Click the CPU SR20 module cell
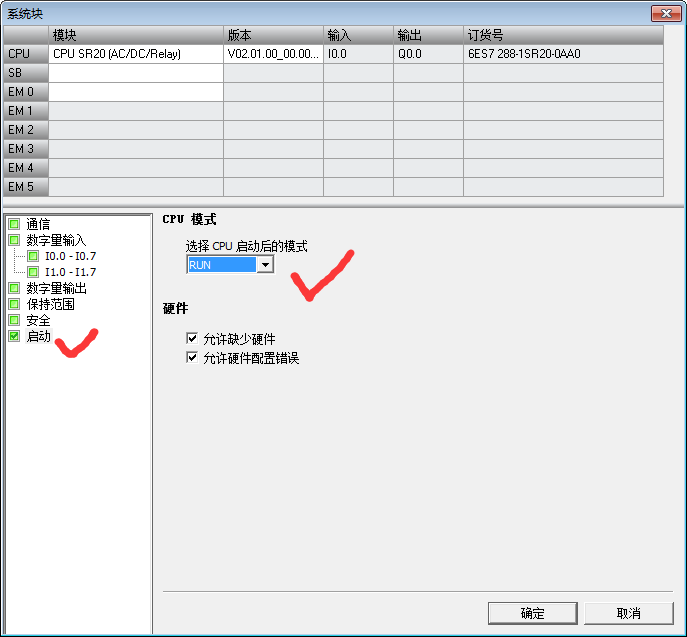The height and width of the screenshot is (637, 687). point(136,54)
